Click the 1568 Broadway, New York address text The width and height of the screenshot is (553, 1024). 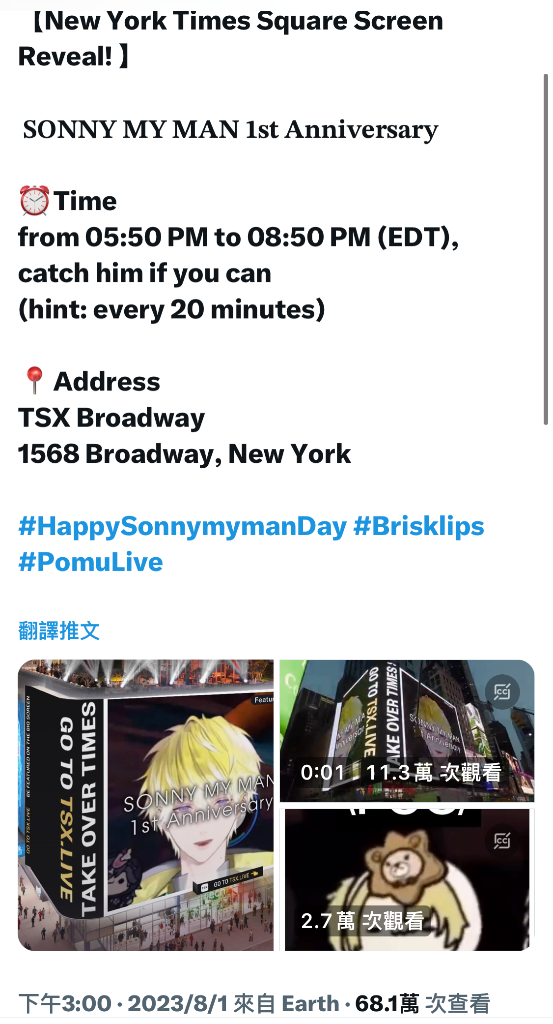185,454
